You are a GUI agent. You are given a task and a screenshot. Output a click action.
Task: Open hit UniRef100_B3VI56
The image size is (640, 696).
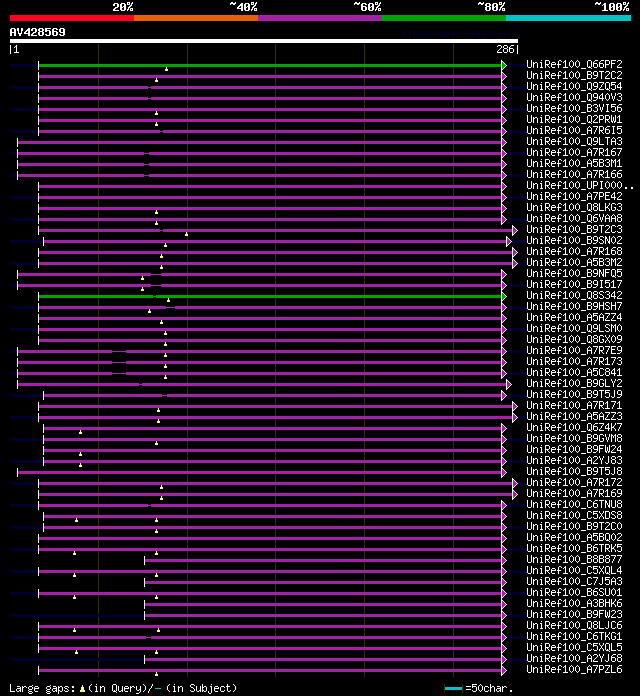574,108
